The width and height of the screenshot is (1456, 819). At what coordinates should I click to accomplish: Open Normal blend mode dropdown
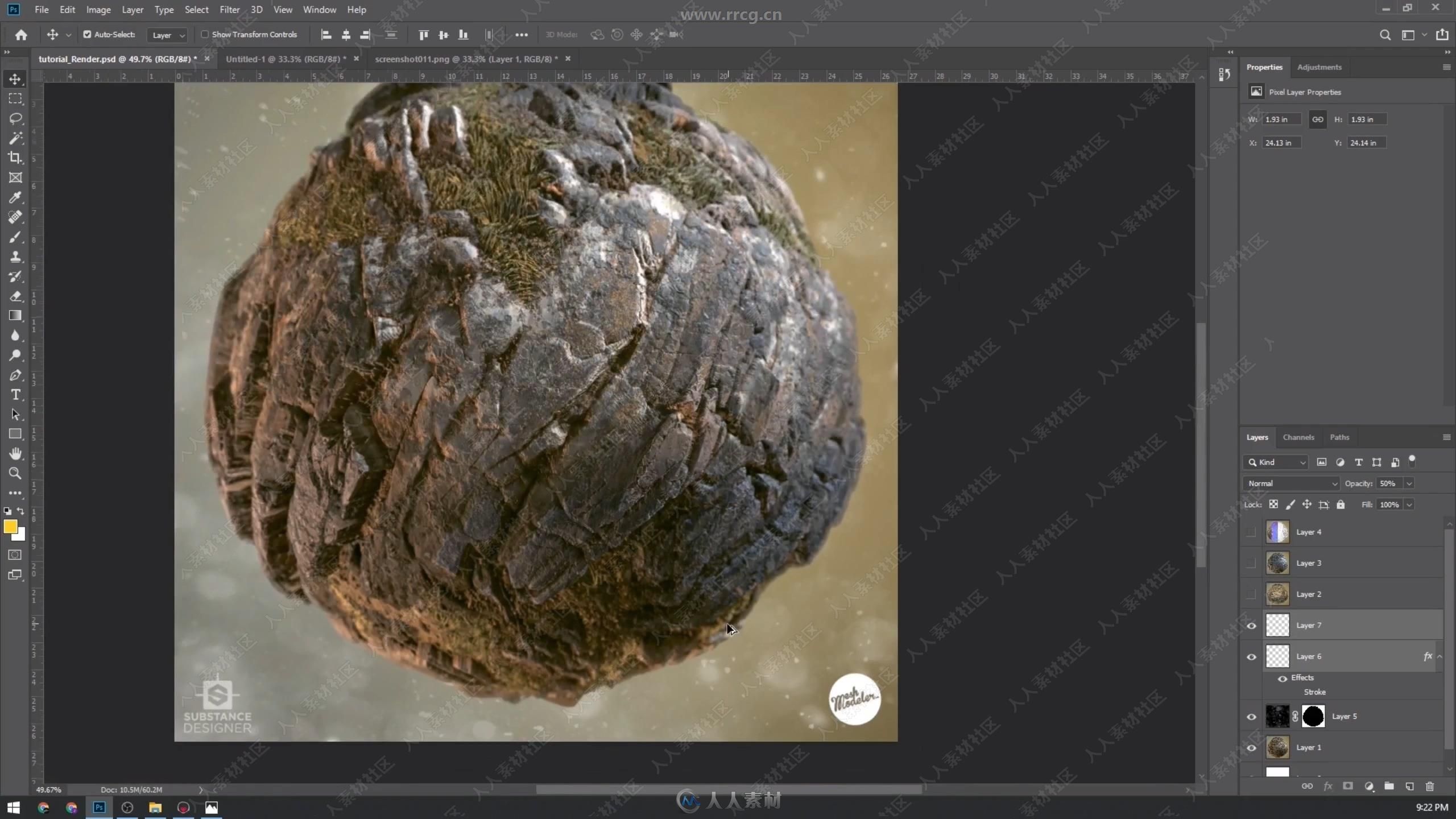(x=1291, y=483)
